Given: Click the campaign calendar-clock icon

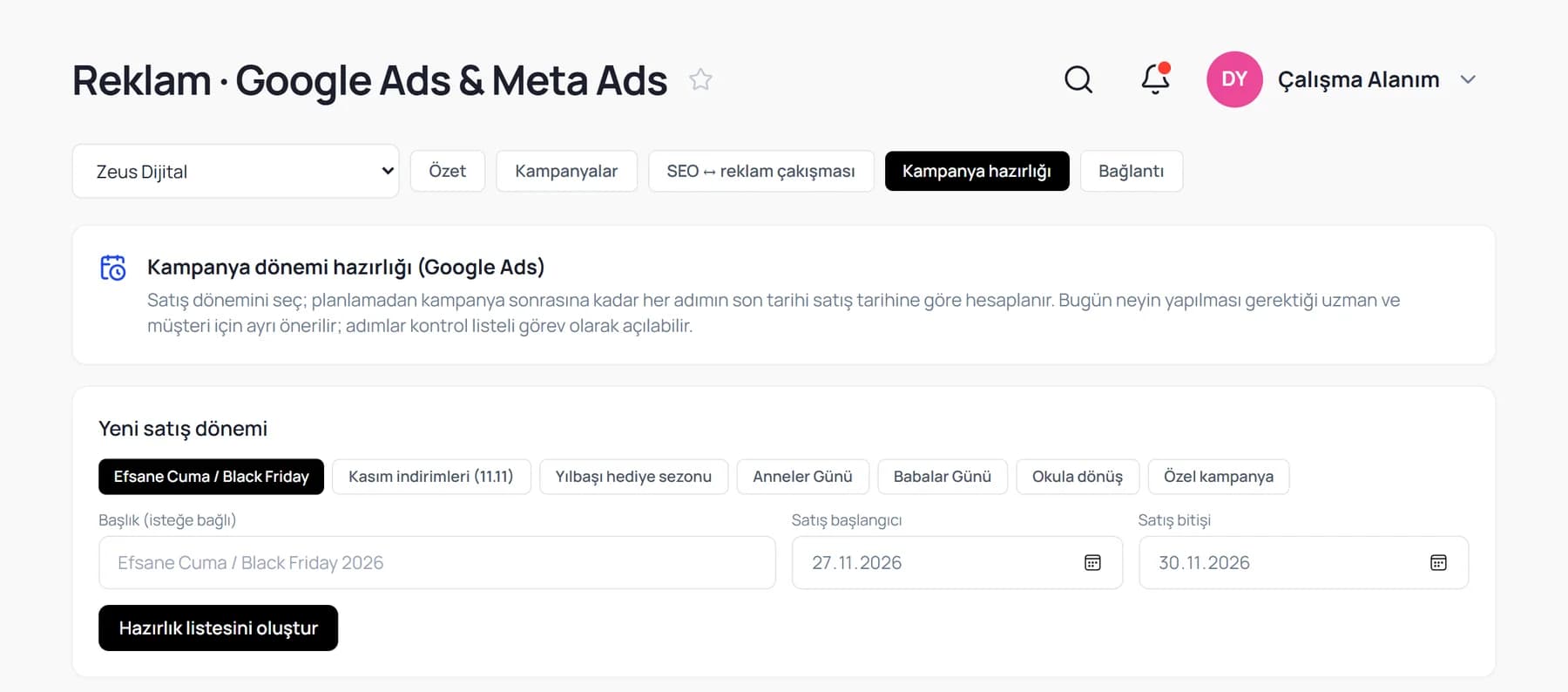Looking at the screenshot, I should [113, 268].
